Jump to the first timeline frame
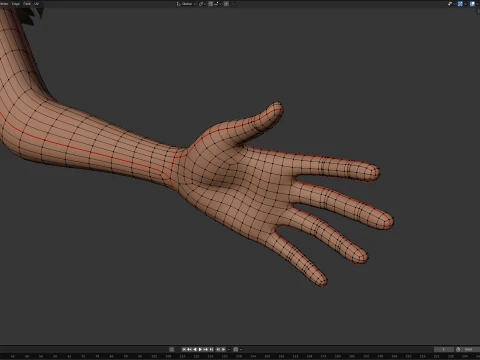This screenshot has width=480, height=360. (x=184, y=349)
